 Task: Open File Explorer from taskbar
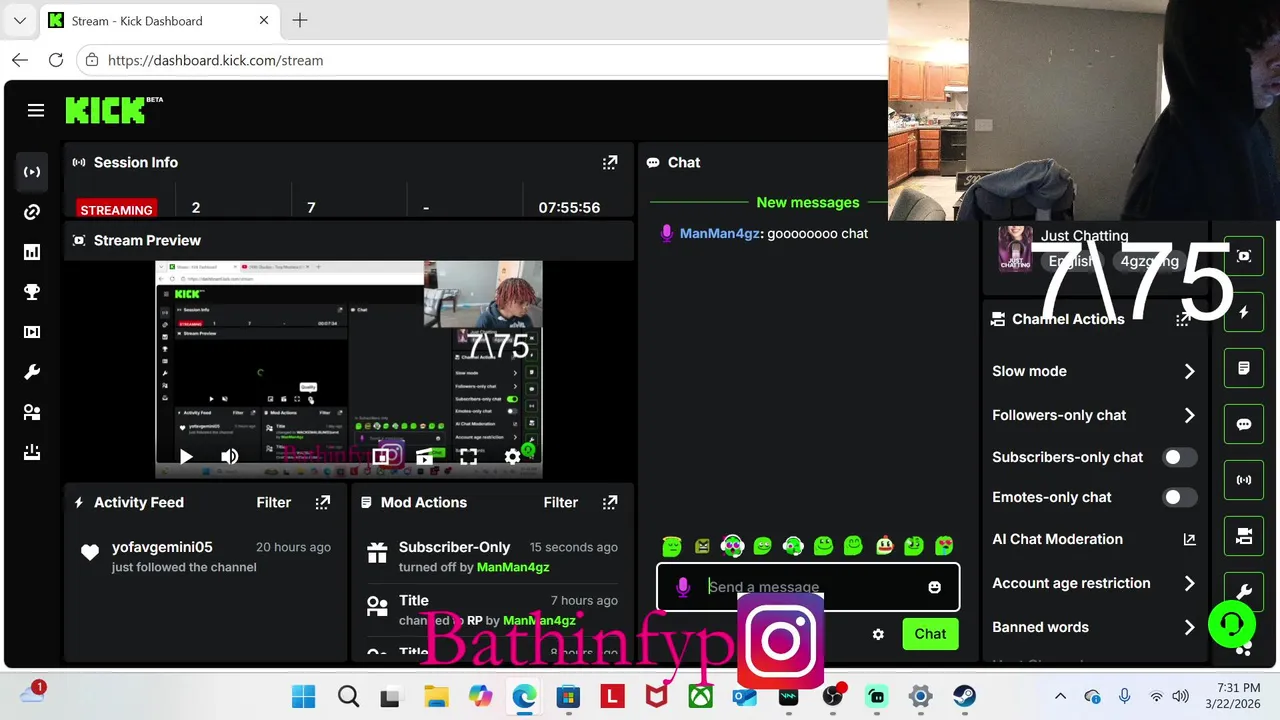pos(436,696)
